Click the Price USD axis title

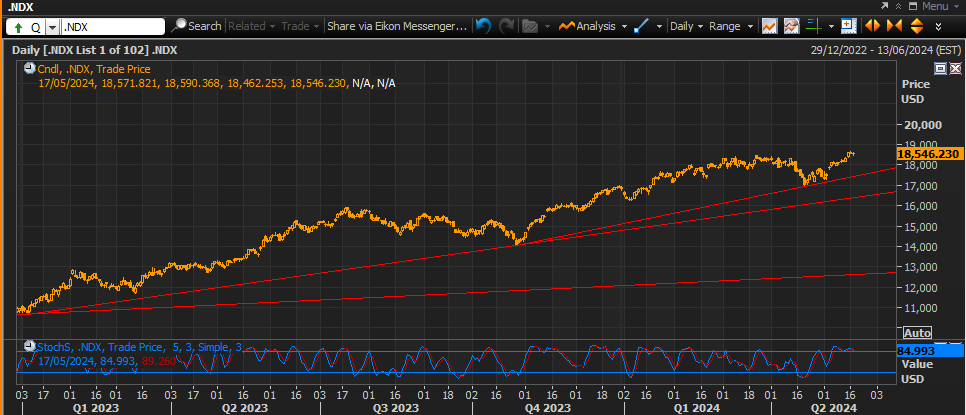[915, 91]
